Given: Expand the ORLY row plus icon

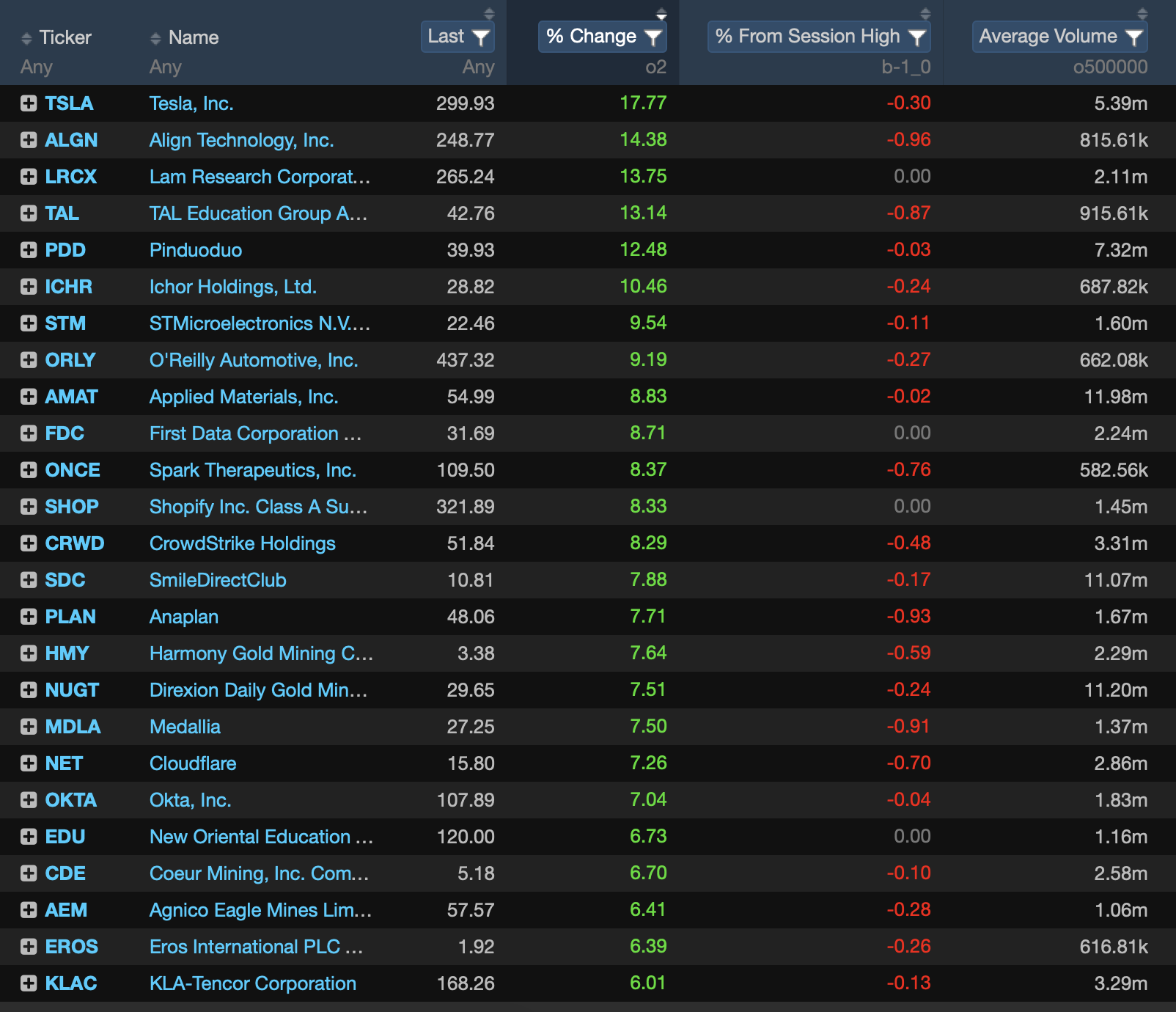Looking at the screenshot, I should (29, 360).
